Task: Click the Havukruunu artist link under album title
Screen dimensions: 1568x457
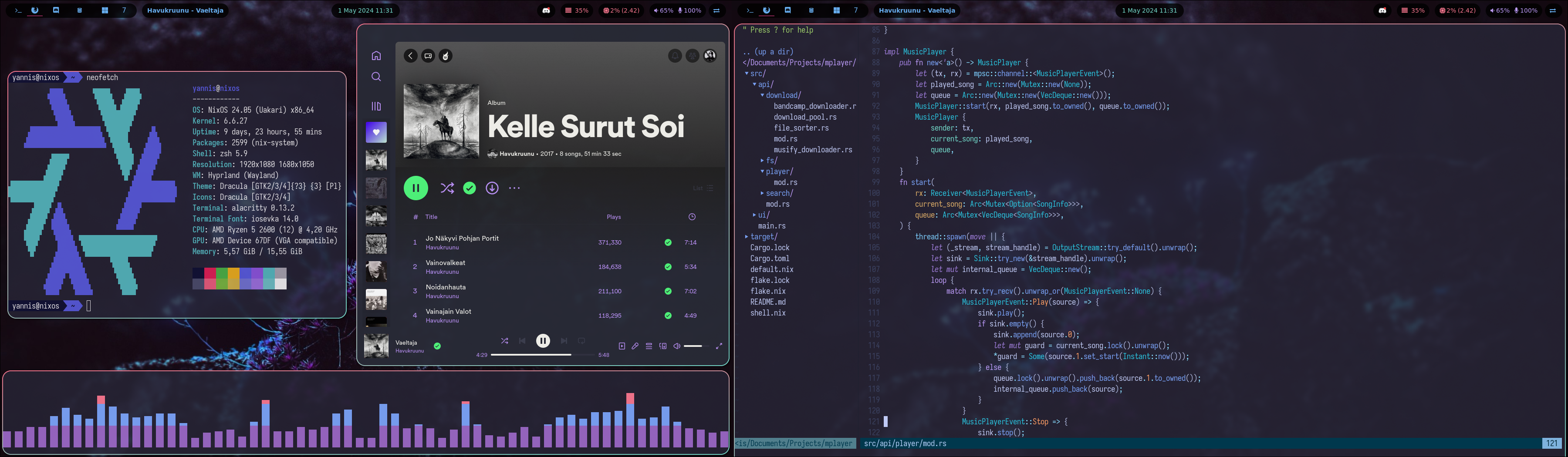Action: (x=516, y=154)
